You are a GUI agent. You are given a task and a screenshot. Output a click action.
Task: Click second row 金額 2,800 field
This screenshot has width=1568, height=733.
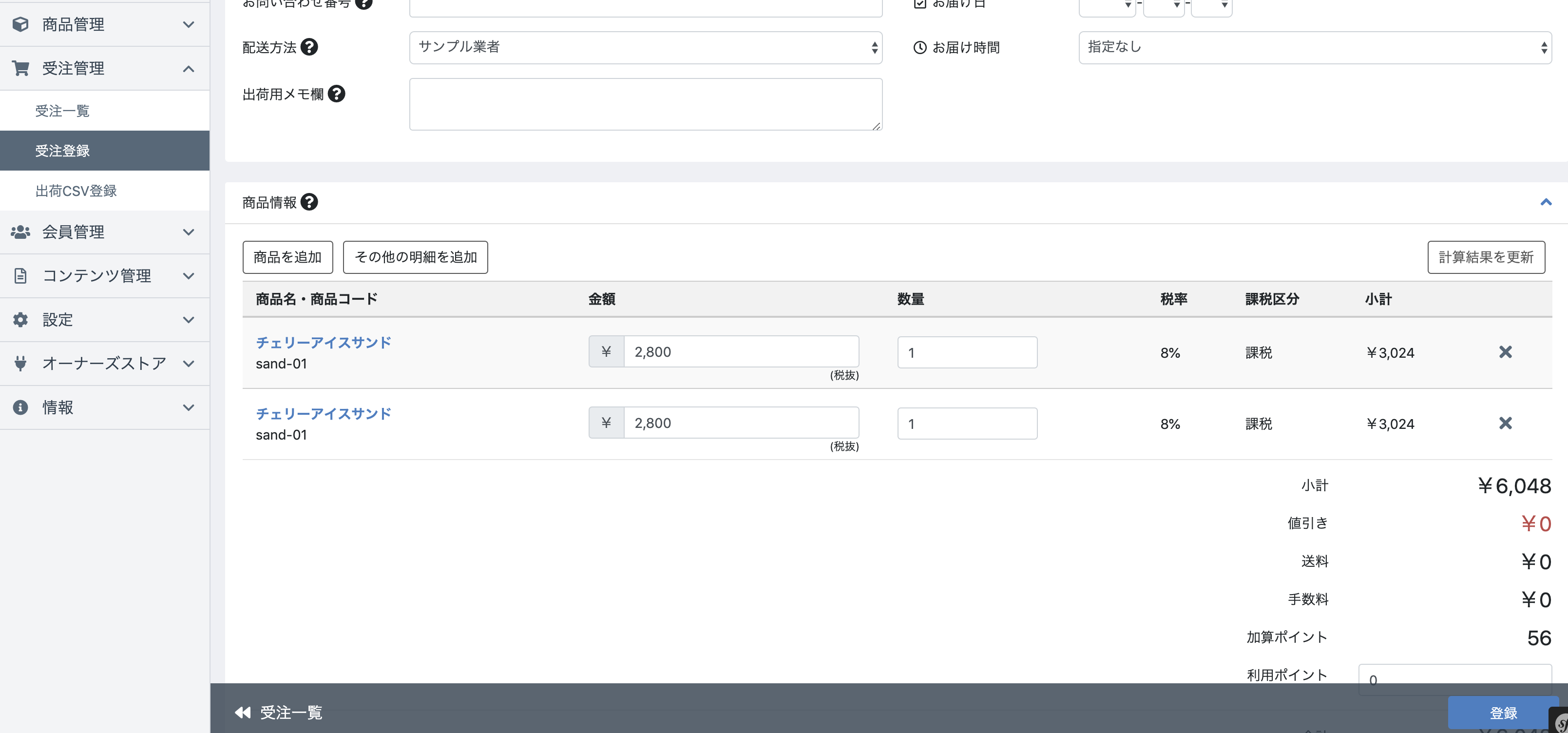coord(741,423)
